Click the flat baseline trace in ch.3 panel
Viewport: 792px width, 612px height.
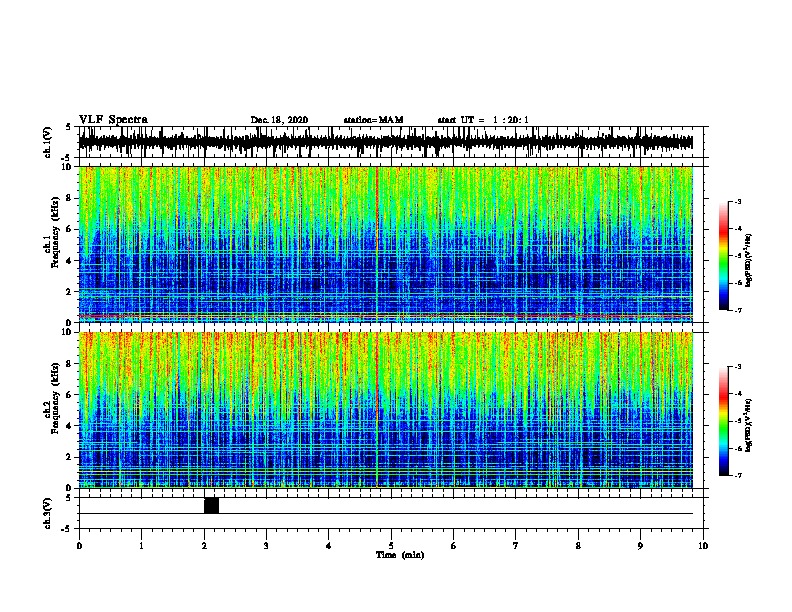[385, 514]
